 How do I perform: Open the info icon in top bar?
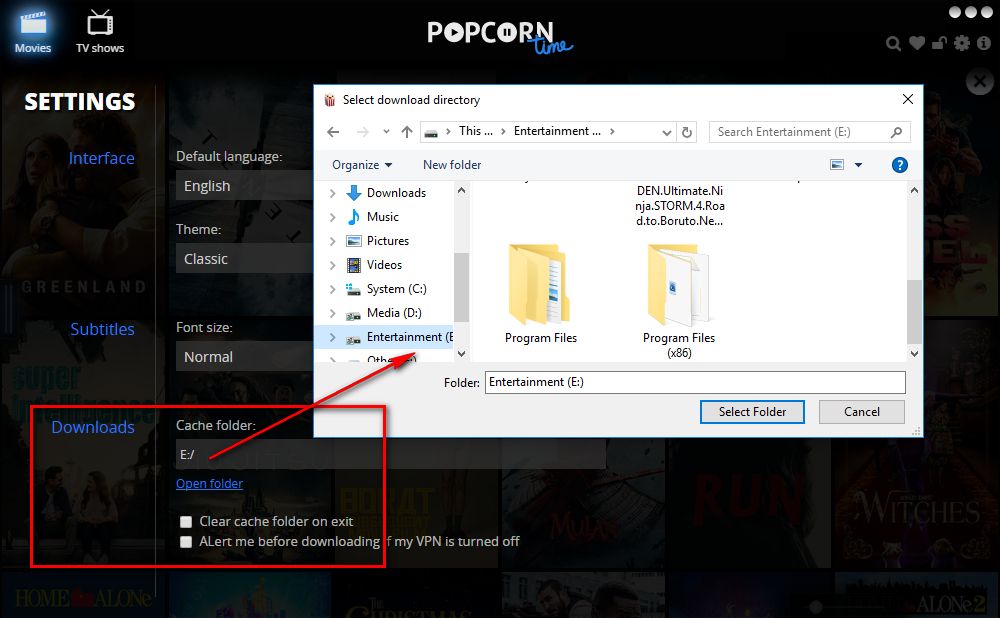[984, 43]
